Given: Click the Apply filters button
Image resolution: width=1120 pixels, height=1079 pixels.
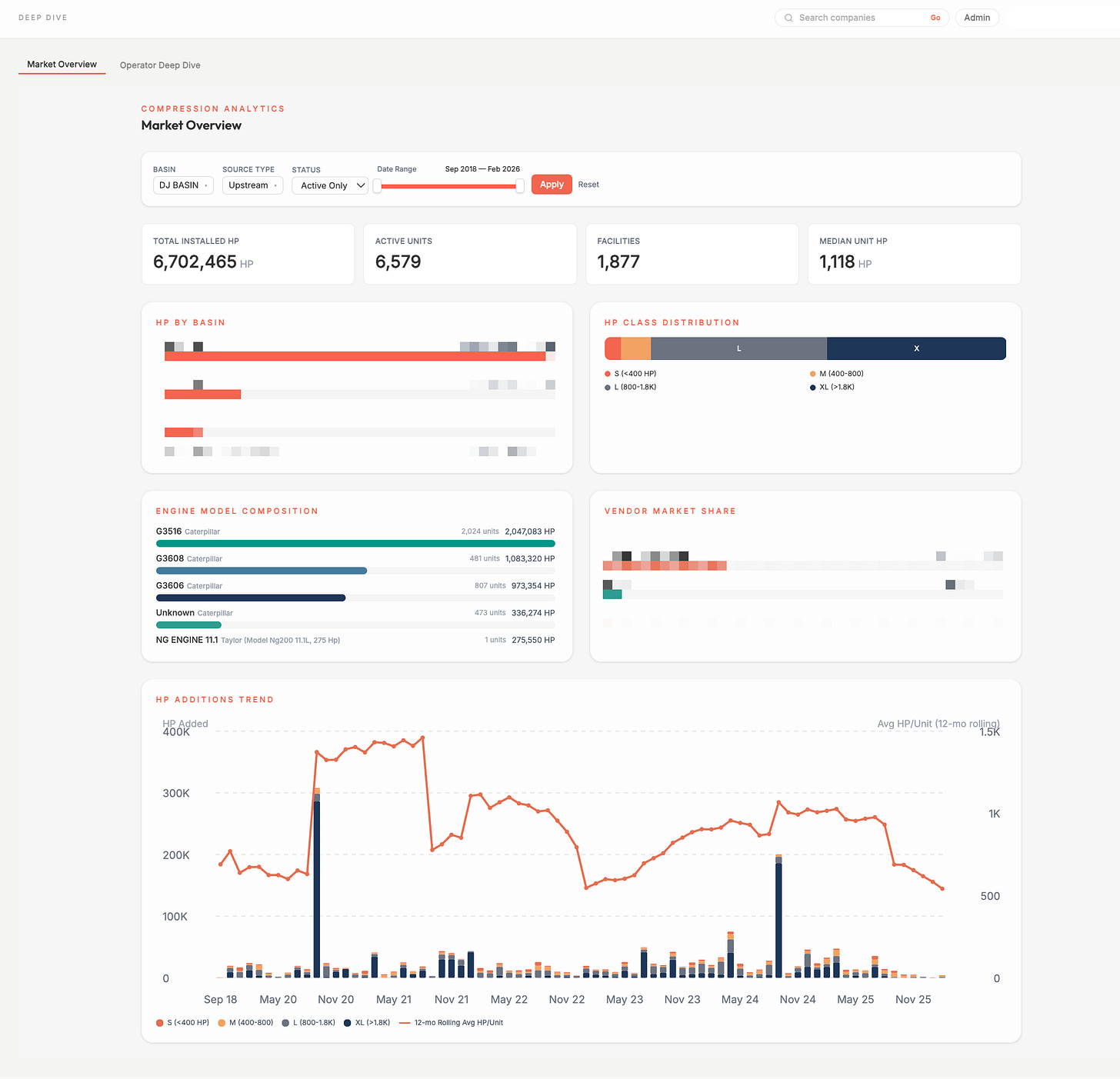Looking at the screenshot, I should [x=552, y=185].
